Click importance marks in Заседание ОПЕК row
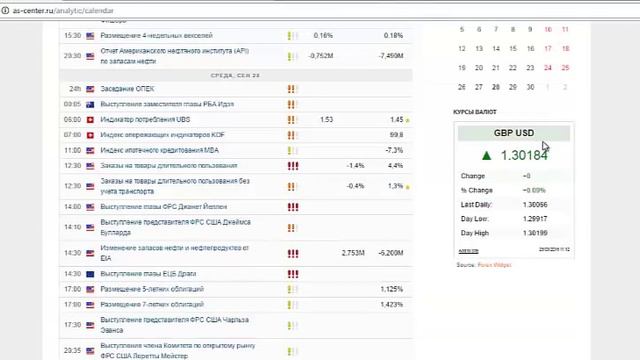 coord(293,89)
